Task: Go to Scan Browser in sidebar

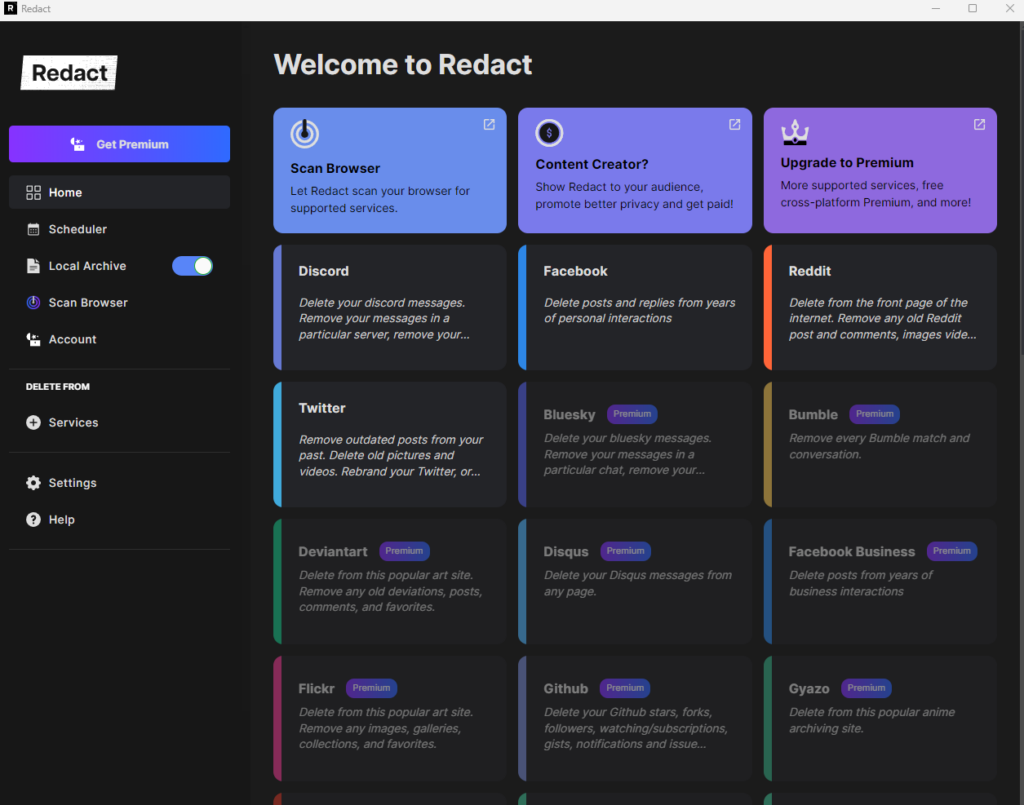Action: [x=120, y=302]
